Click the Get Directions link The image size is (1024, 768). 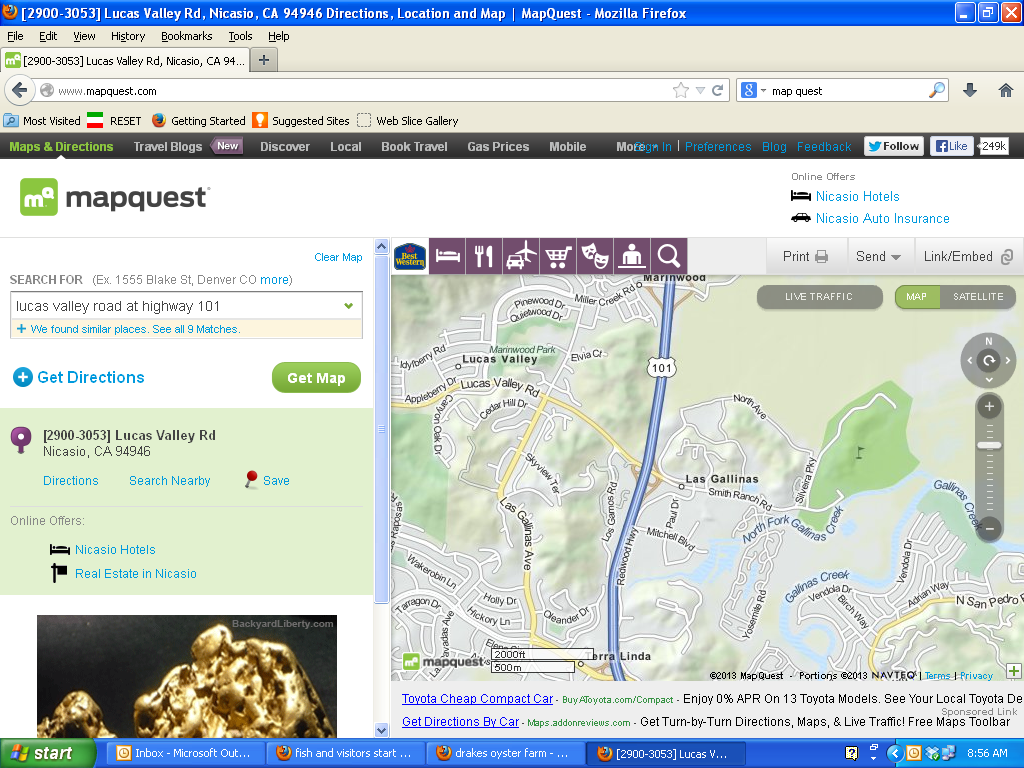click(91, 377)
